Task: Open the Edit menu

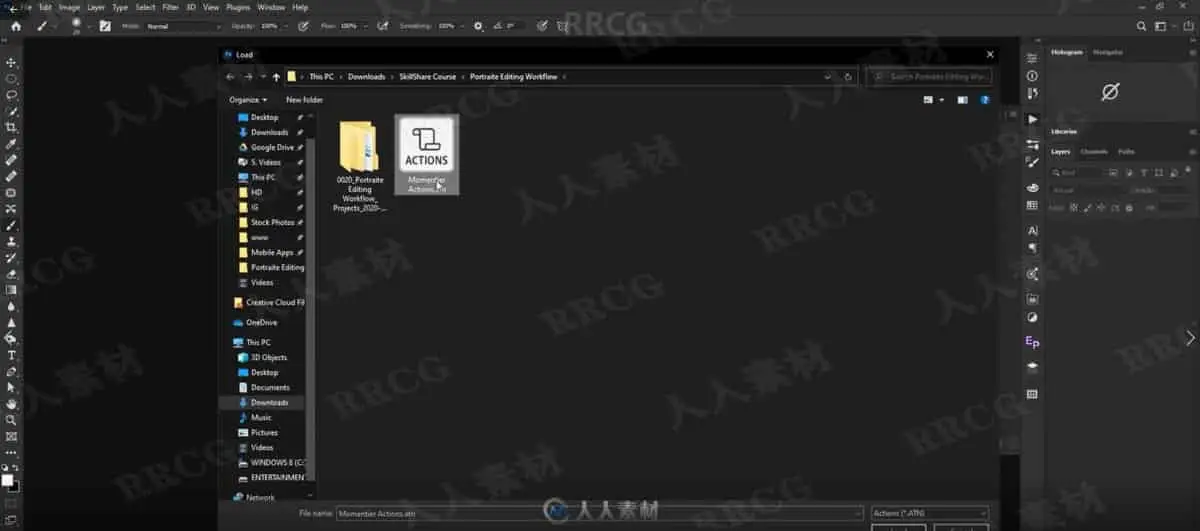Action: tap(45, 7)
